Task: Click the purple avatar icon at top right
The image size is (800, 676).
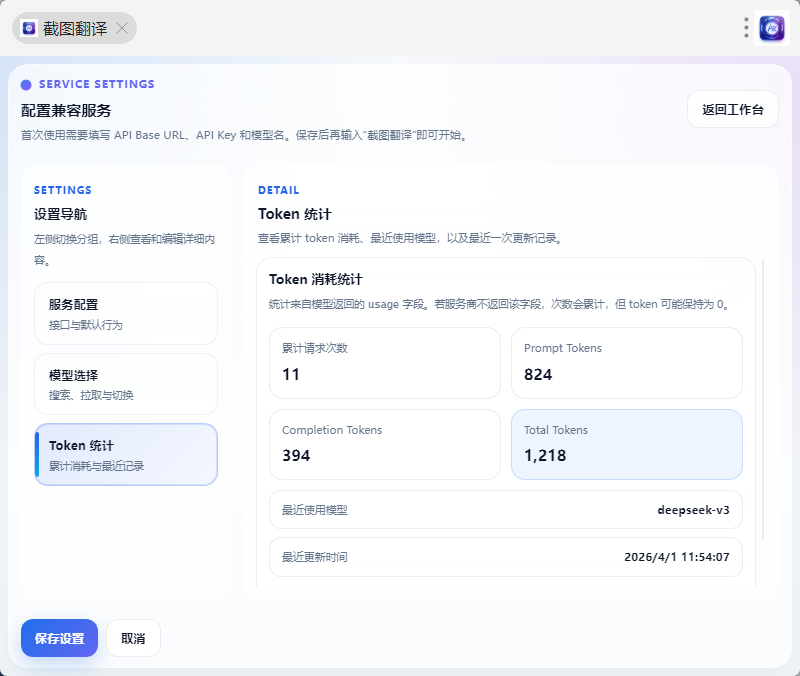Action: 772,28
